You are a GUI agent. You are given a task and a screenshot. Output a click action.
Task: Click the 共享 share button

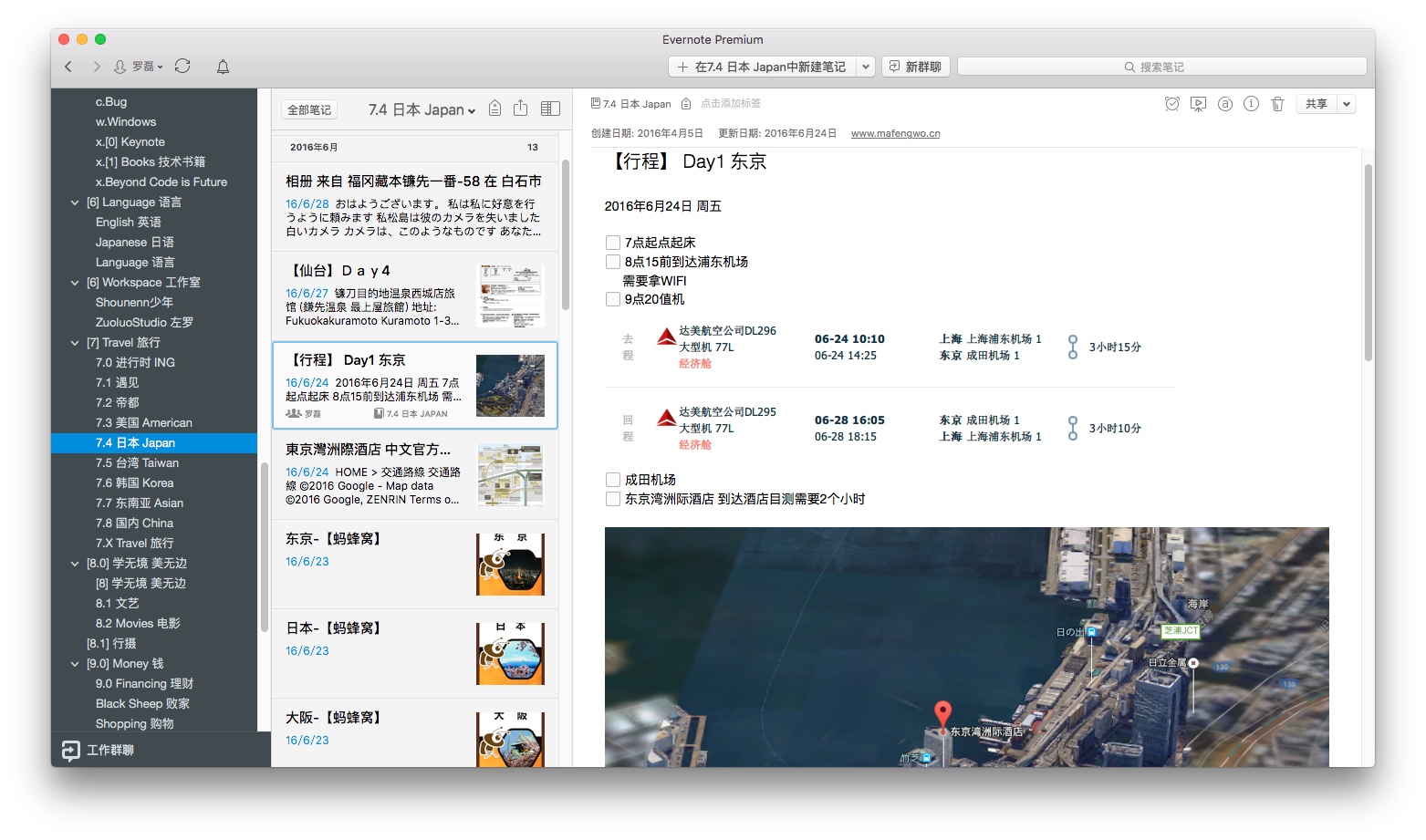(x=1317, y=104)
